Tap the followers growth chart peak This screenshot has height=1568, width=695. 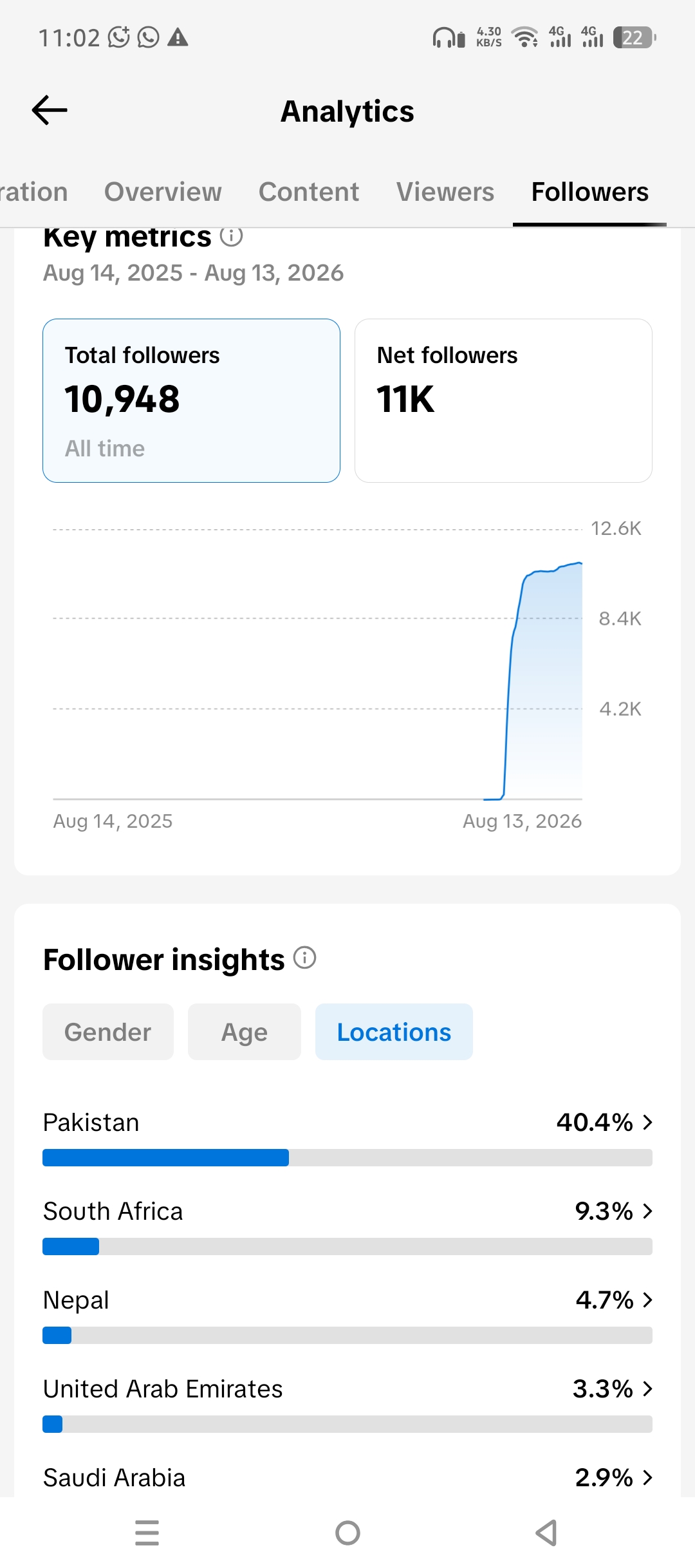[579, 564]
